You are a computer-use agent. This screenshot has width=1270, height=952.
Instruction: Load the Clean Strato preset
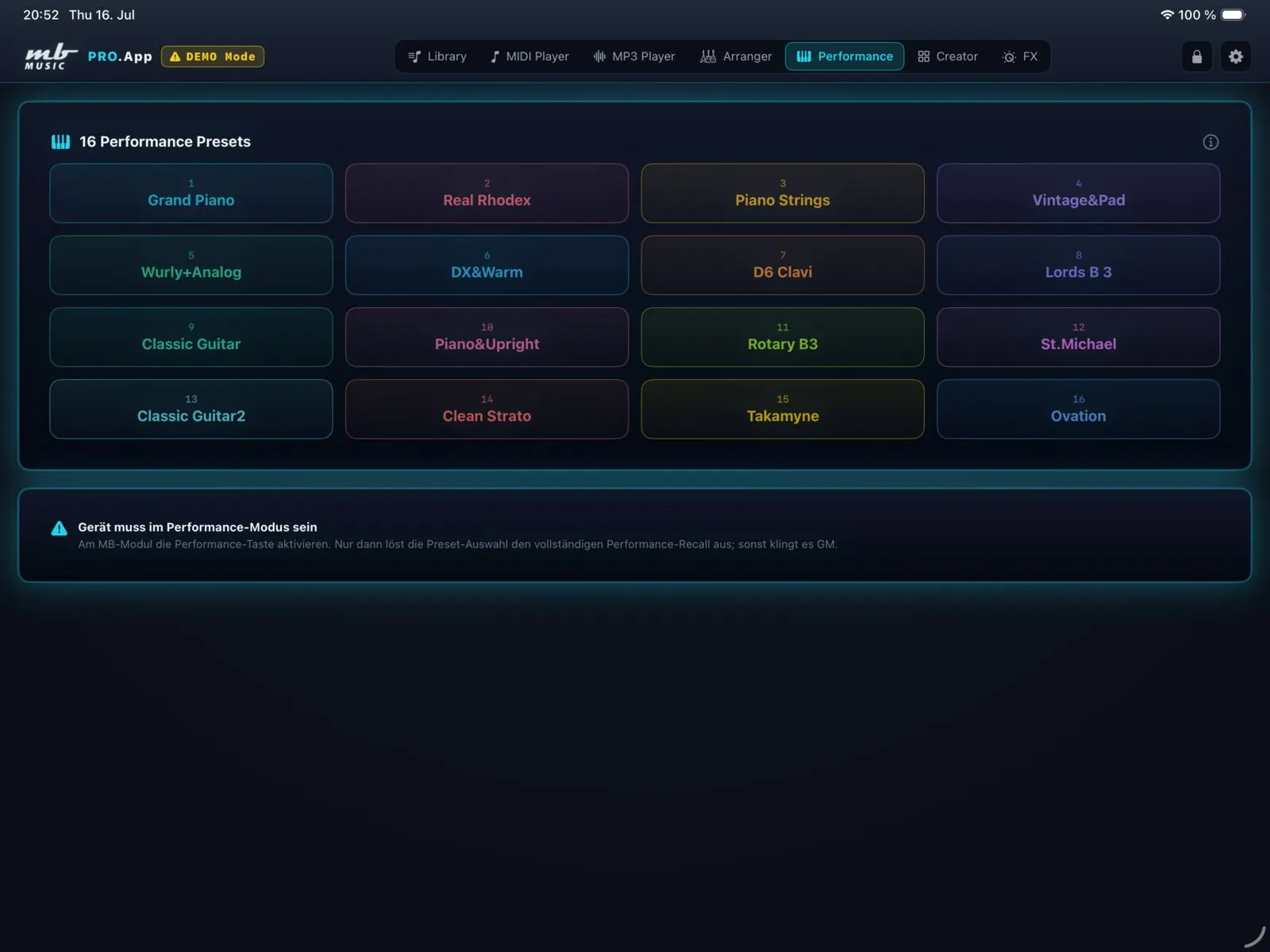487,409
